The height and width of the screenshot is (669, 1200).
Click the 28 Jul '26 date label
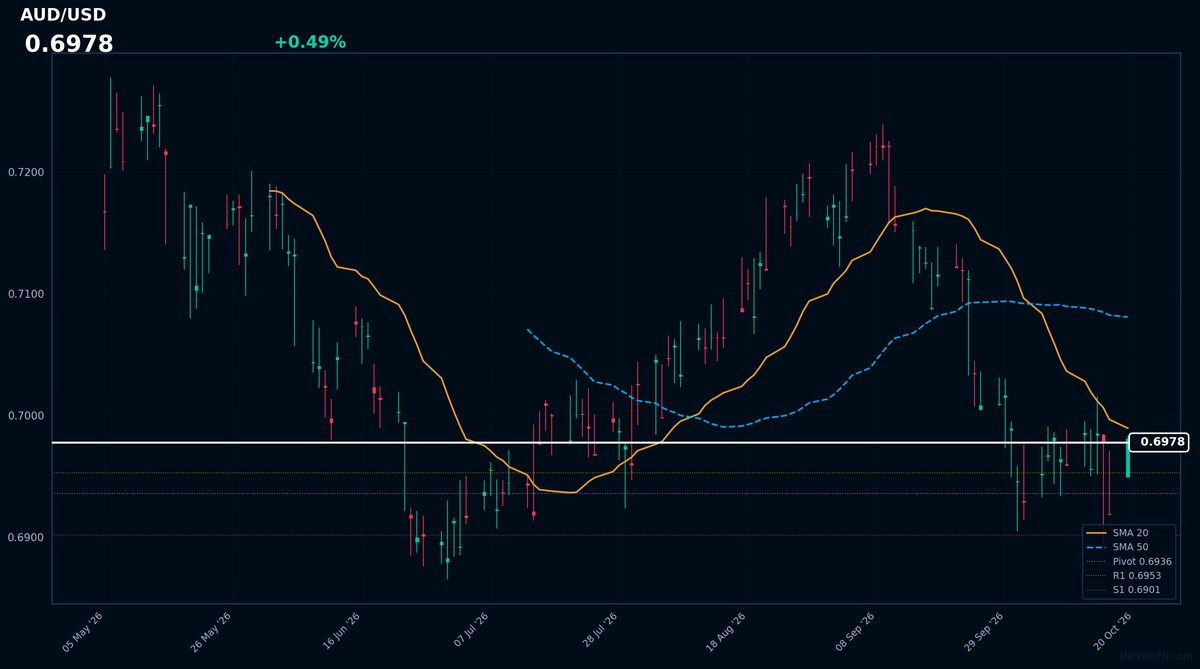pyautogui.click(x=598, y=632)
